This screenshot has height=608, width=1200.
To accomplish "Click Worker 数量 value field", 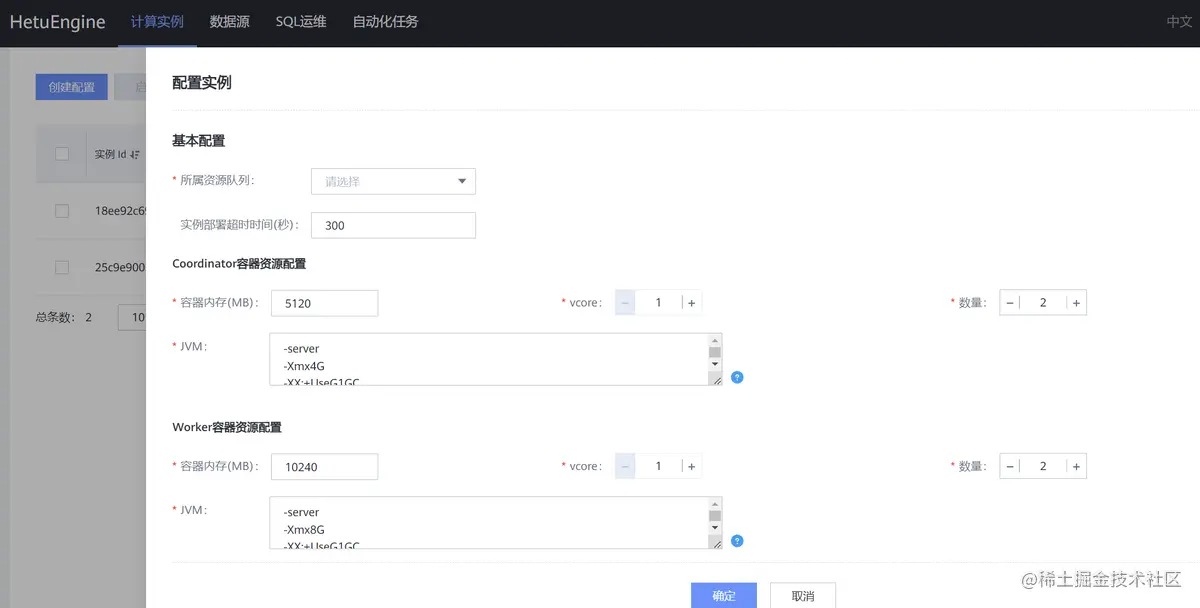I will pyautogui.click(x=1043, y=466).
